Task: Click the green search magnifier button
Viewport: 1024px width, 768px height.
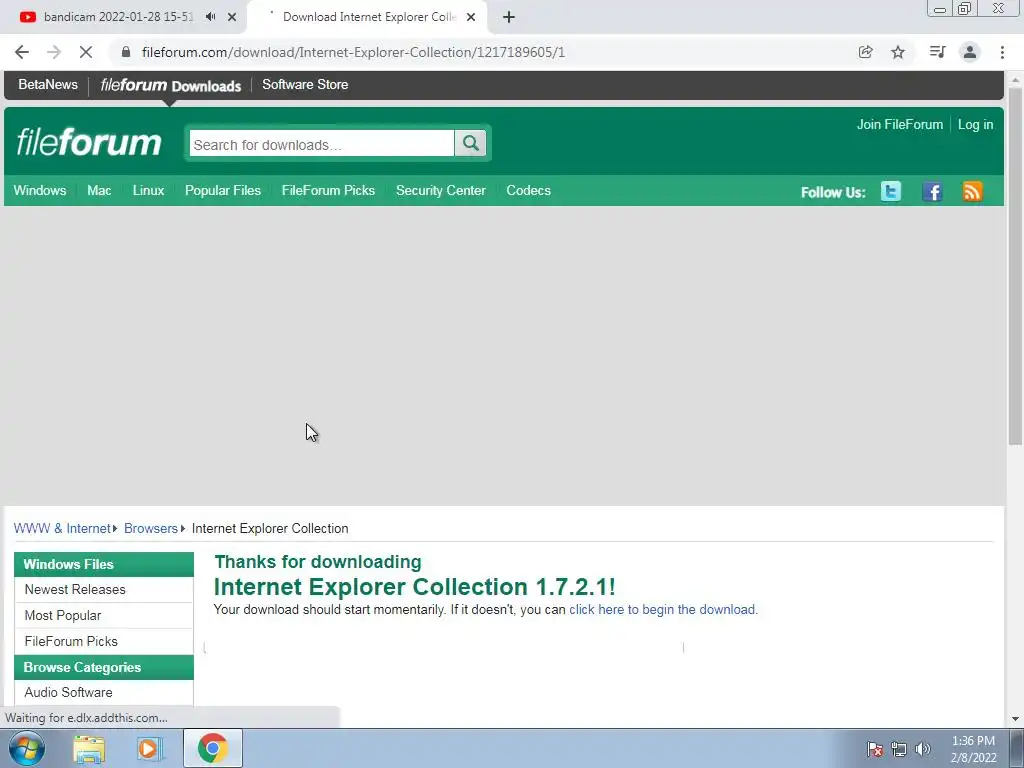Action: coord(470,143)
